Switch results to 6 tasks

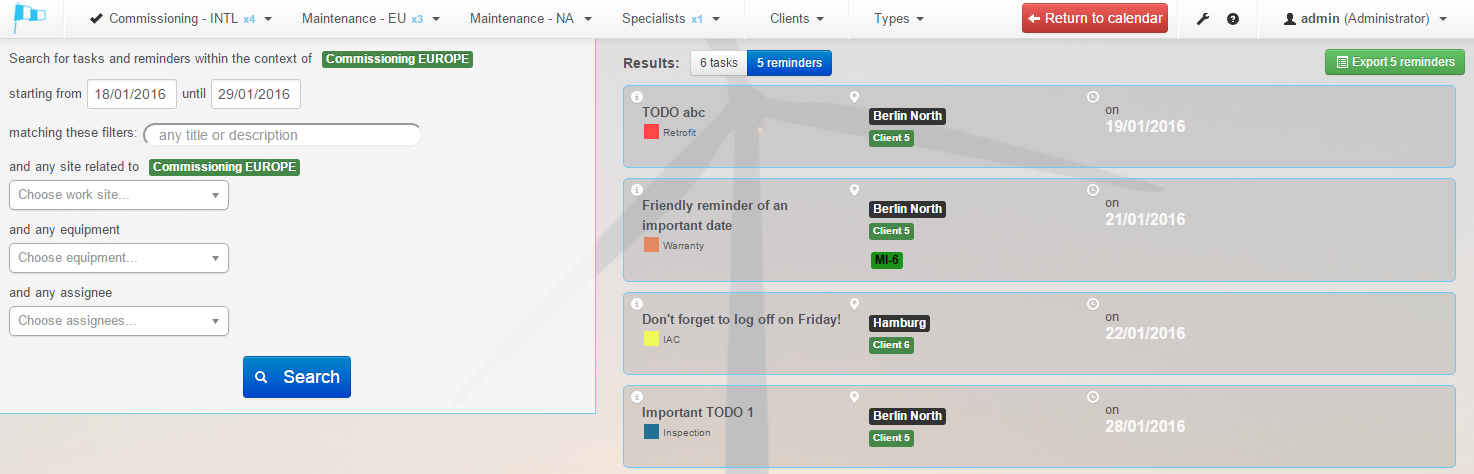(718, 63)
